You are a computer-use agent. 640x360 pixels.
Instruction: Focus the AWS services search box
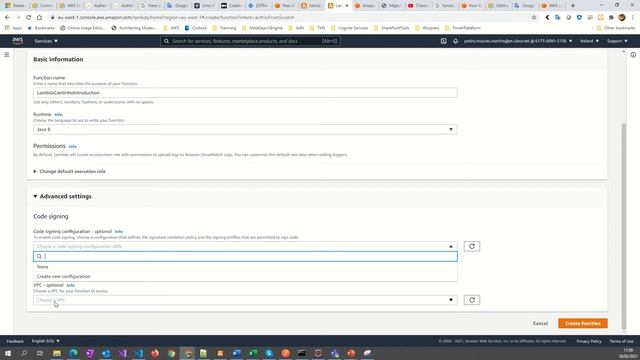tap(250, 41)
